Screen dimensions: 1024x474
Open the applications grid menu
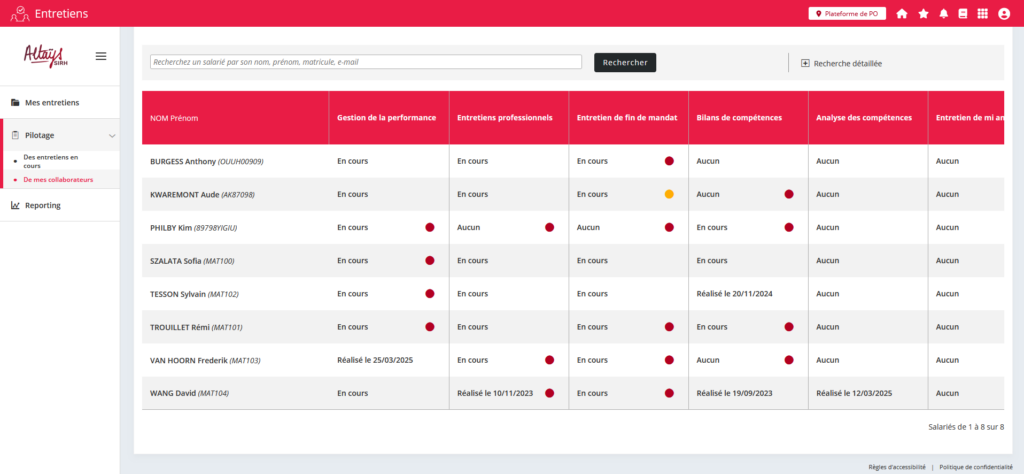point(983,14)
